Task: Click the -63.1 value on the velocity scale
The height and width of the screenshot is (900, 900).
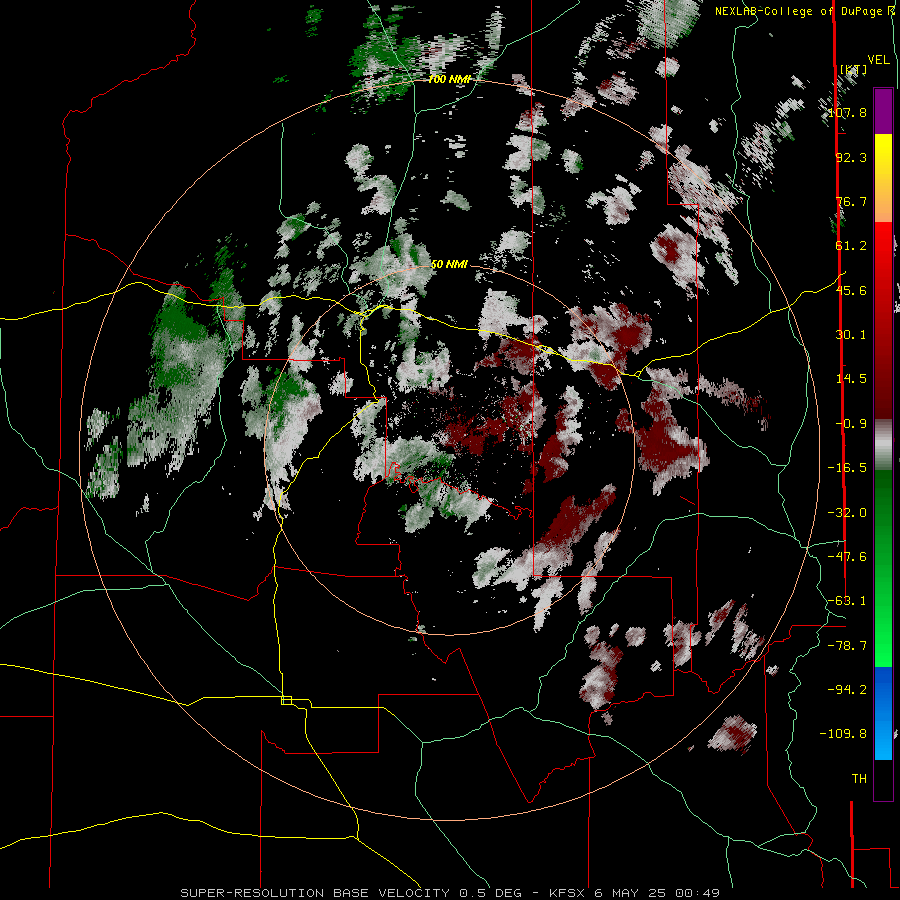Action: (x=848, y=601)
